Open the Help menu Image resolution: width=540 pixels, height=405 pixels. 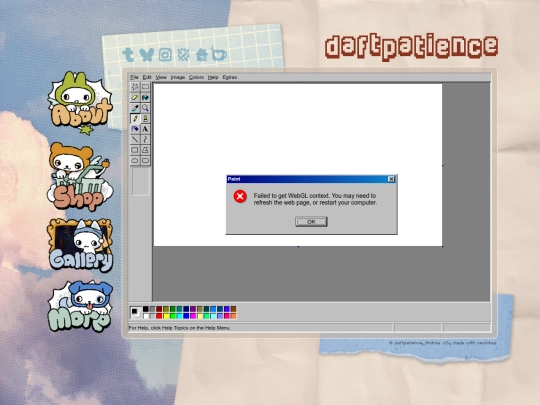[x=213, y=77]
